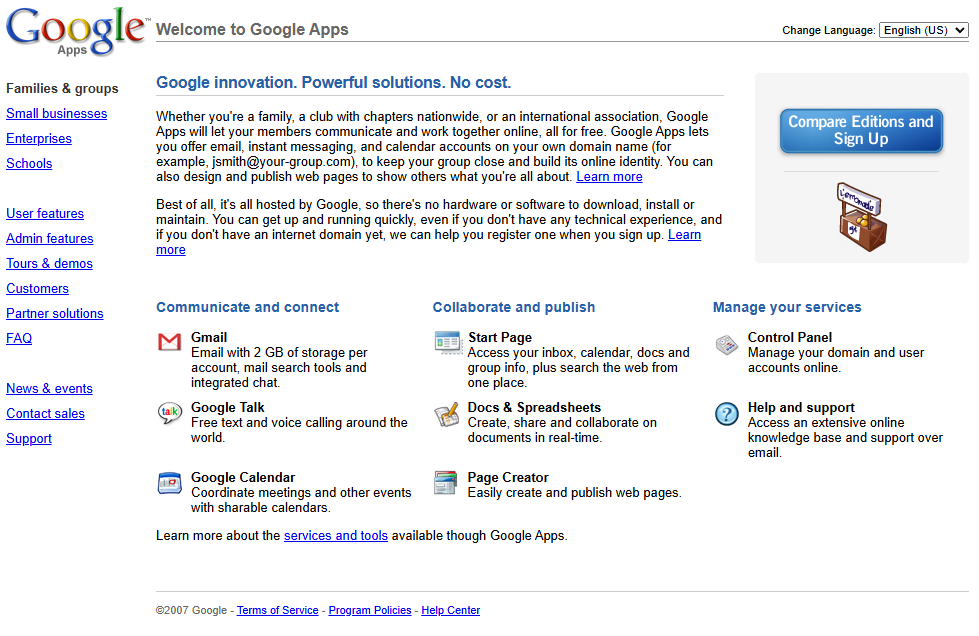
Task: Follow the services and tools link
Action: [335, 535]
